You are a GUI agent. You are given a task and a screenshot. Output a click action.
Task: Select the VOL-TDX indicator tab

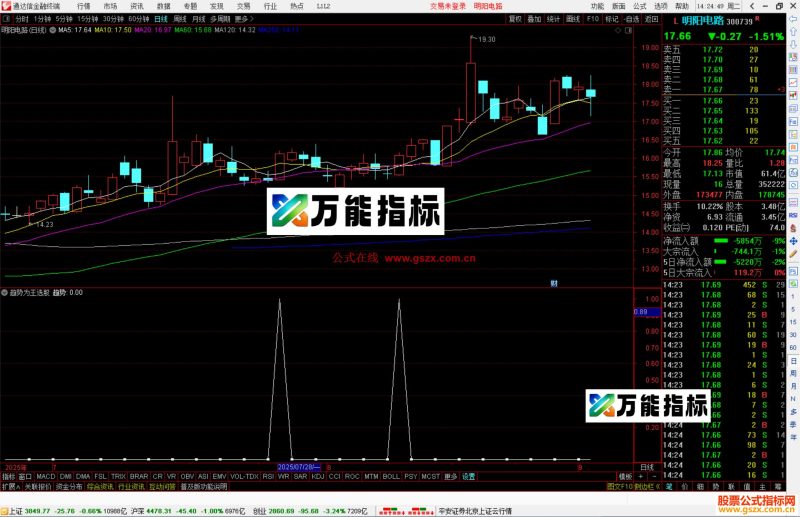point(244,476)
